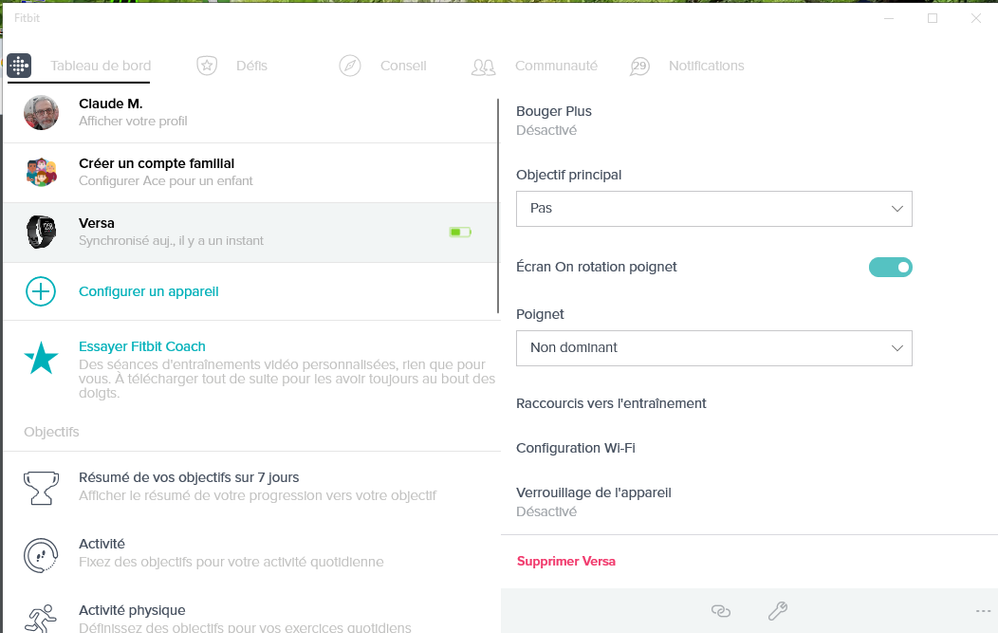Viewport: 998px width, 633px height.
Task: Click the chain link icon at the bottom
Action: tap(720, 611)
